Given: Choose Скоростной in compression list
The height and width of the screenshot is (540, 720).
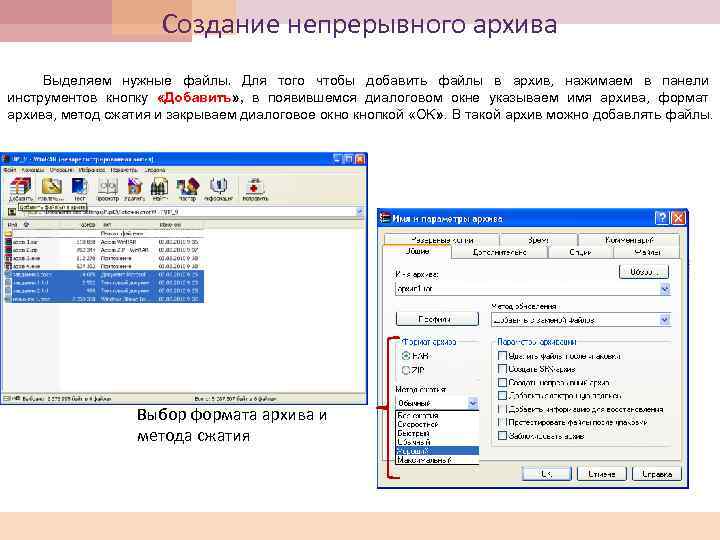Looking at the screenshot, I should [x=437, y=424].
